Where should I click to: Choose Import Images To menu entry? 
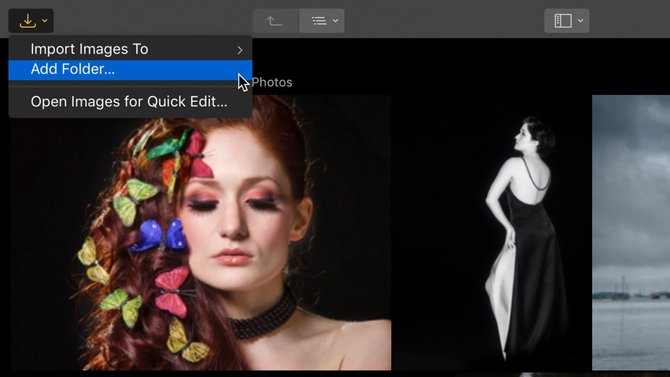[x=130, y=49]
